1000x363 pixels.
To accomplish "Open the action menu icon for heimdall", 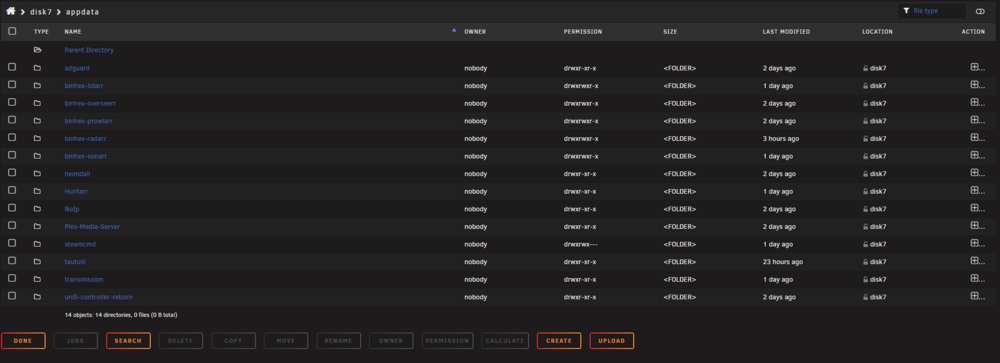I will pyautogui.click(x=974, y=173).
